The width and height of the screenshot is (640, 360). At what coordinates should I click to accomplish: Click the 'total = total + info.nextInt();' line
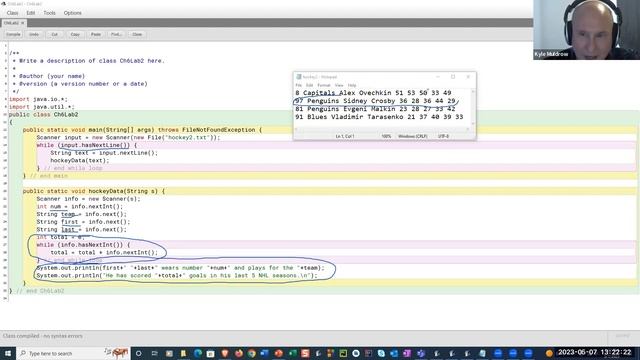pyautogui.click(x=104, y=253)
